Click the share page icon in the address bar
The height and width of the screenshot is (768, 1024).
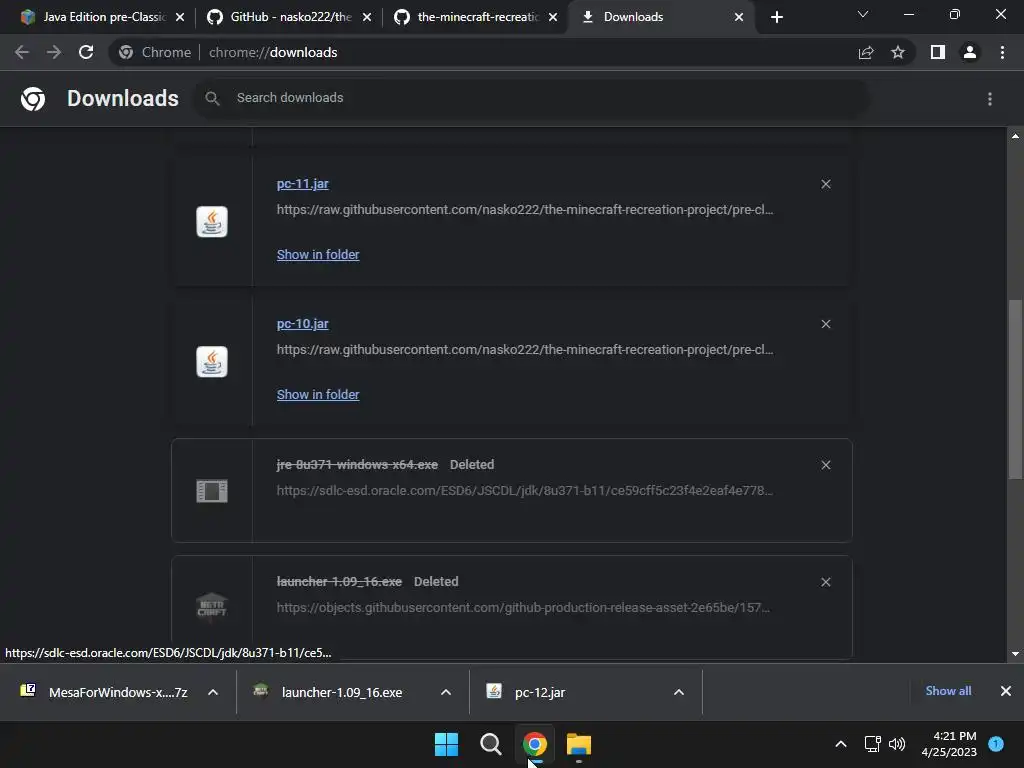click(866, 52)
